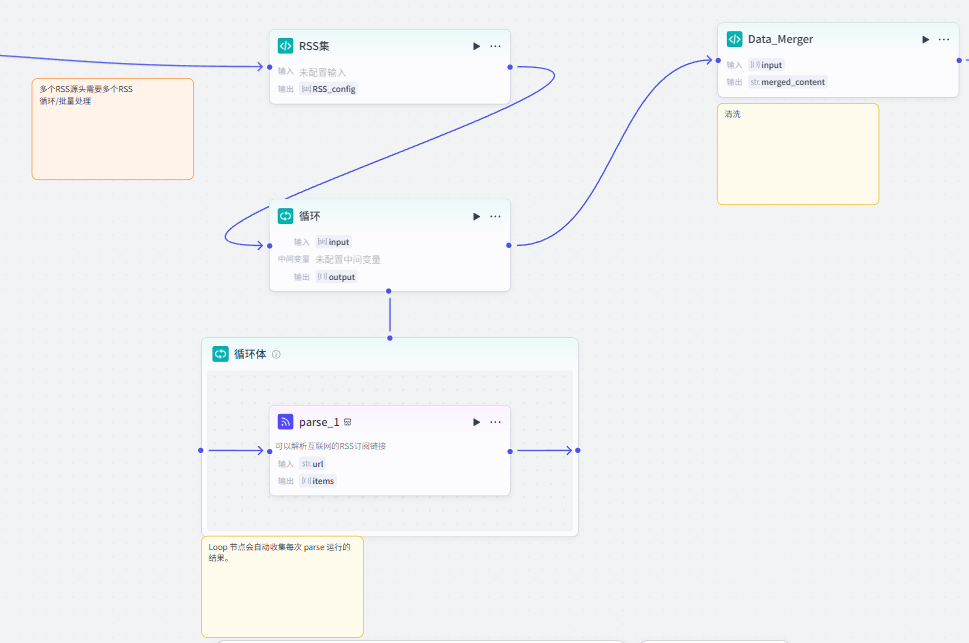
Task: Click RSS集 node input connection port
Action: pyautogui.click(x=269, y=67)
